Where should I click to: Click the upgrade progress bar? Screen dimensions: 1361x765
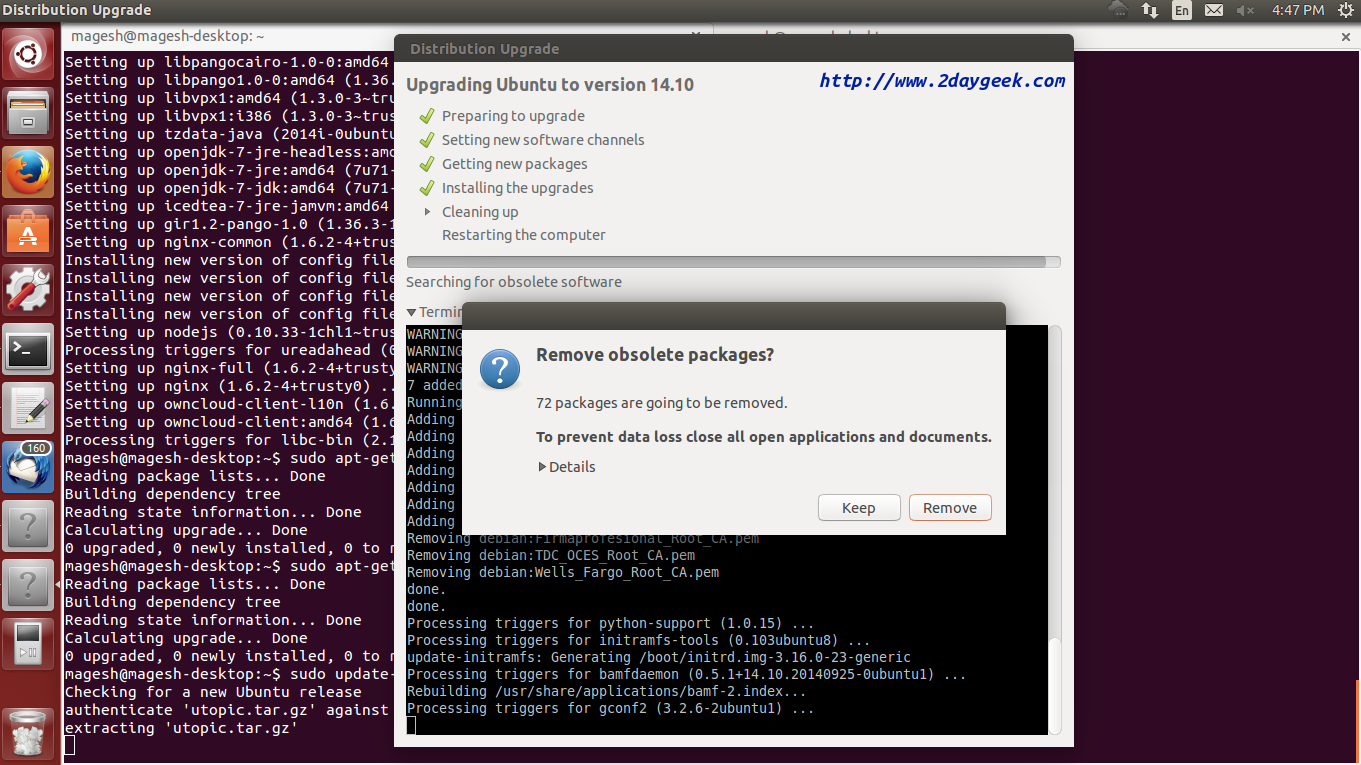(733, 262)
